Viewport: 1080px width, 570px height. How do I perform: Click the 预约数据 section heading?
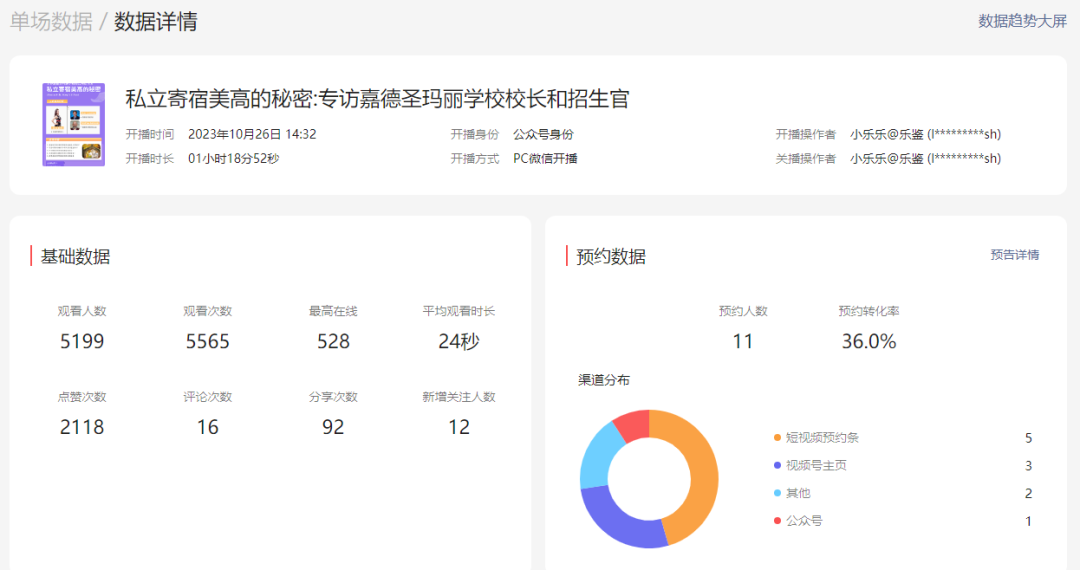611,257
